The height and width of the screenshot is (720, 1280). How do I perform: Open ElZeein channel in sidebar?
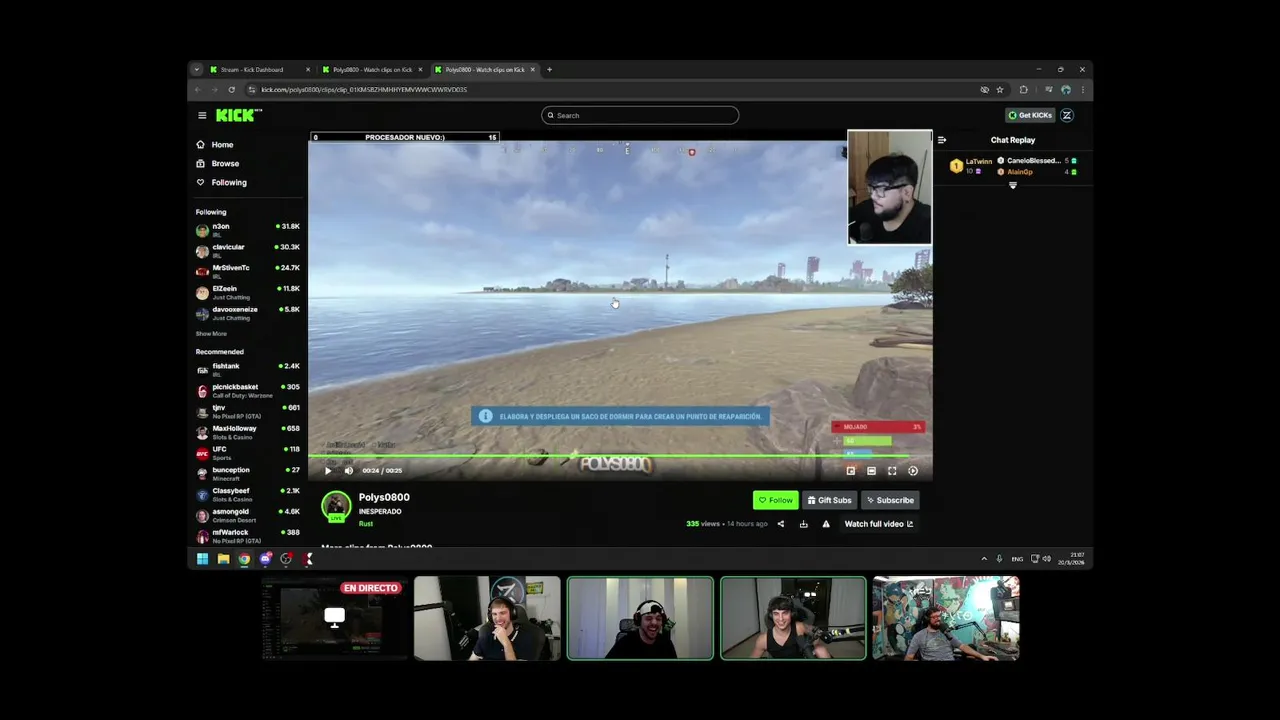[x=247, y=292]
